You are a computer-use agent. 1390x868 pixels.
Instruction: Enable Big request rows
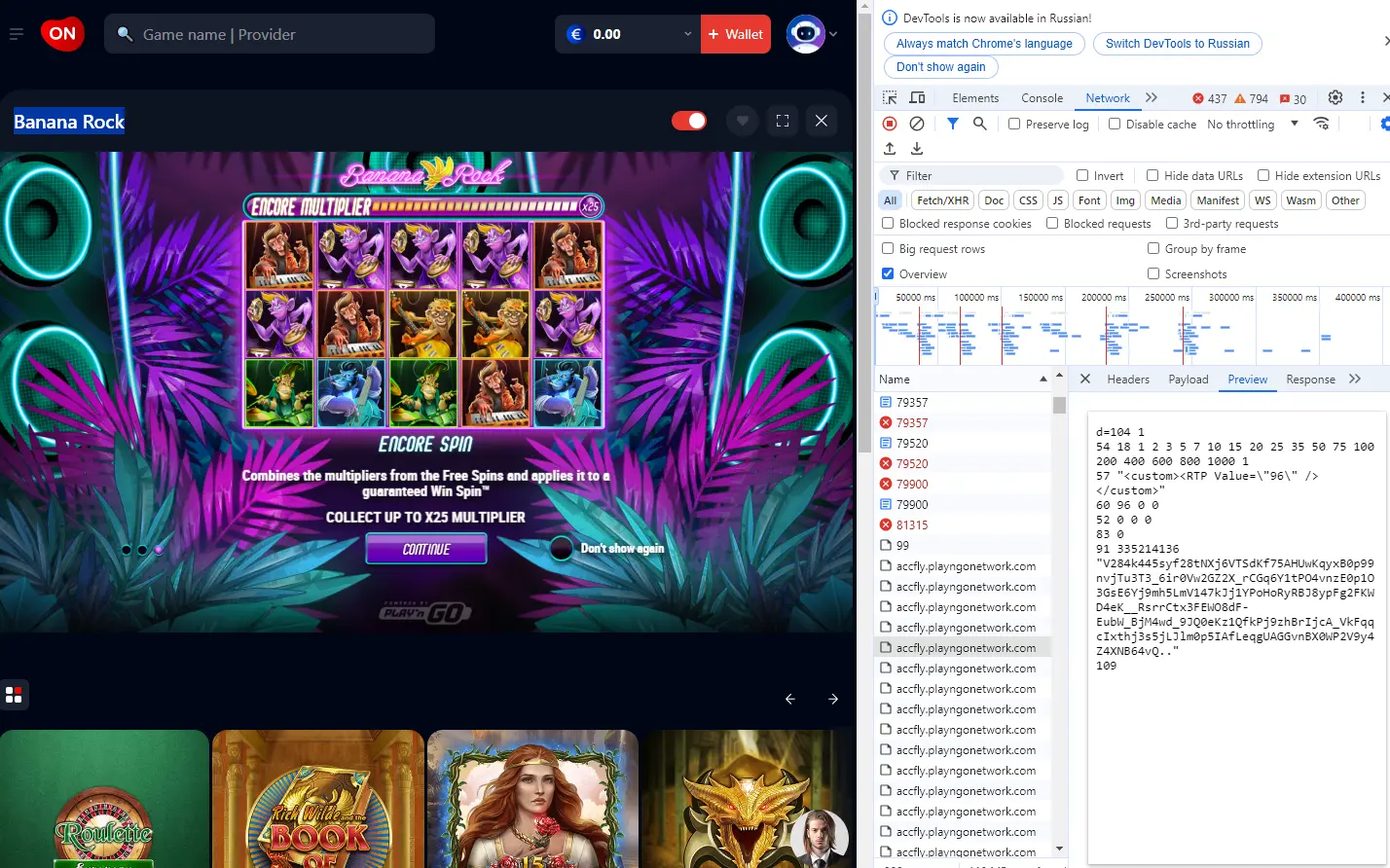888,248
